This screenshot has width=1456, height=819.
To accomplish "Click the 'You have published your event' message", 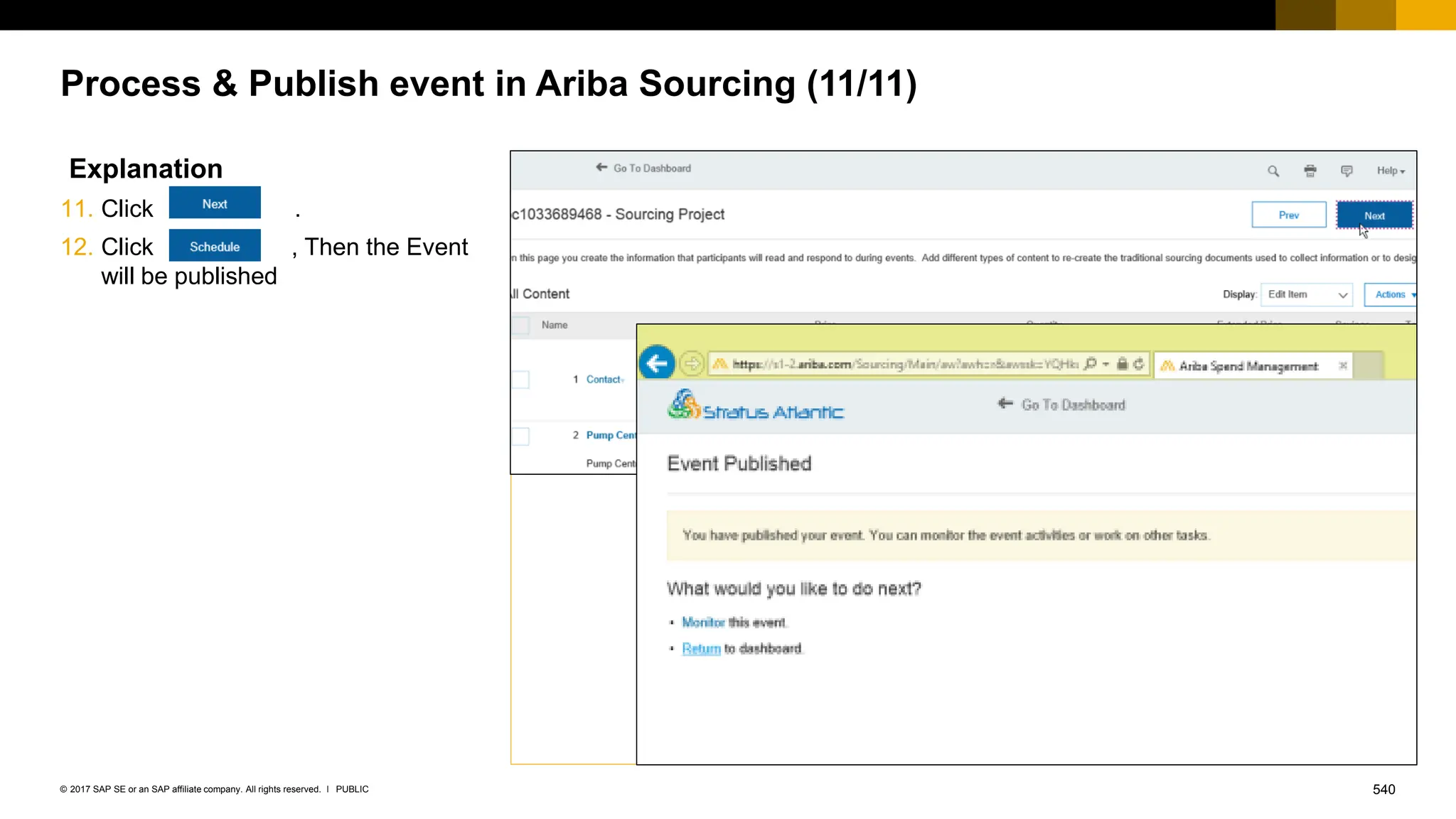I will (946, 535).
